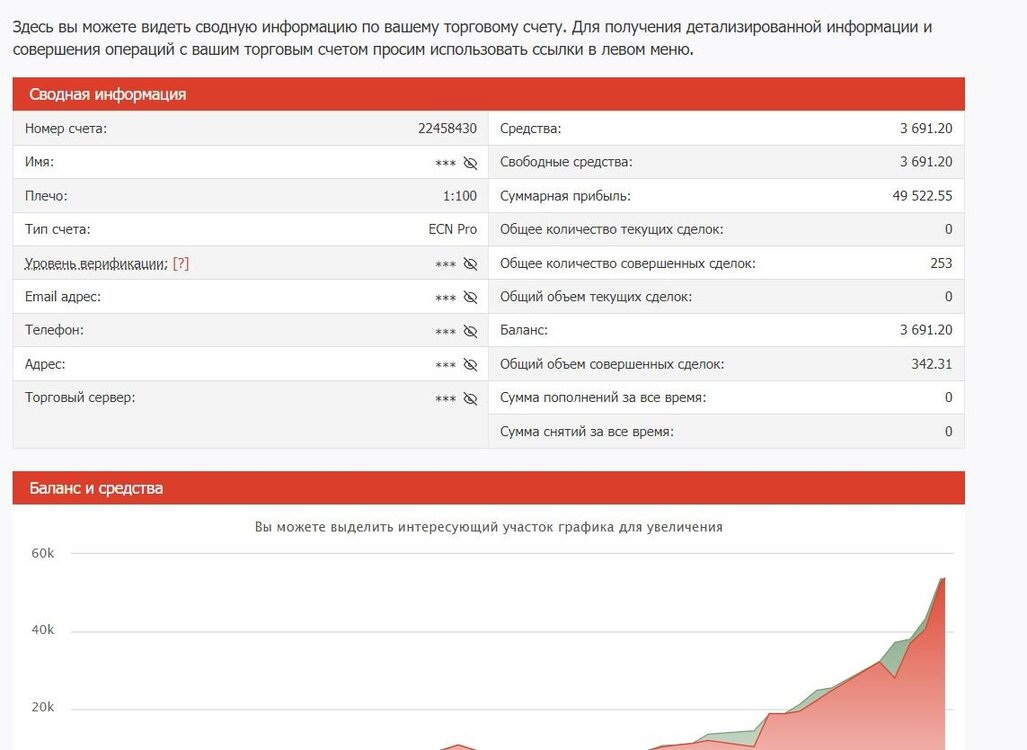Click the Общий объем текущих сделок label
The width and height of the screenshot is (1027, 750).
(x=596, y=297)
